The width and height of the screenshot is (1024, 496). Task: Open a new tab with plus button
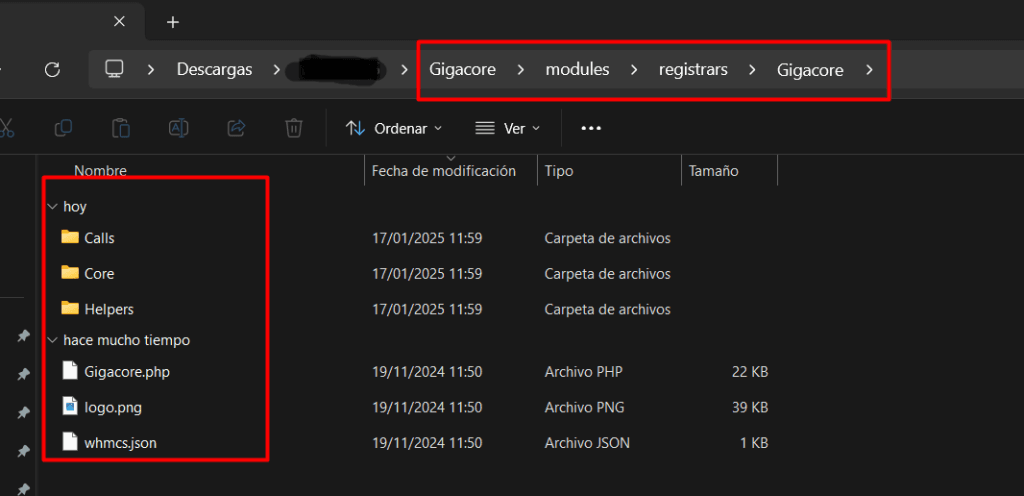[173, 22]
